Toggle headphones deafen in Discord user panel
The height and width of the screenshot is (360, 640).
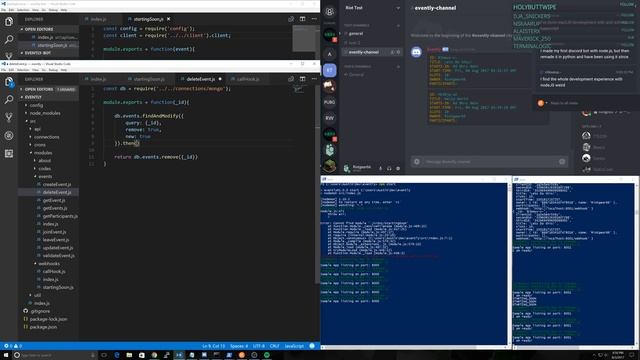[x=389, y=168]
